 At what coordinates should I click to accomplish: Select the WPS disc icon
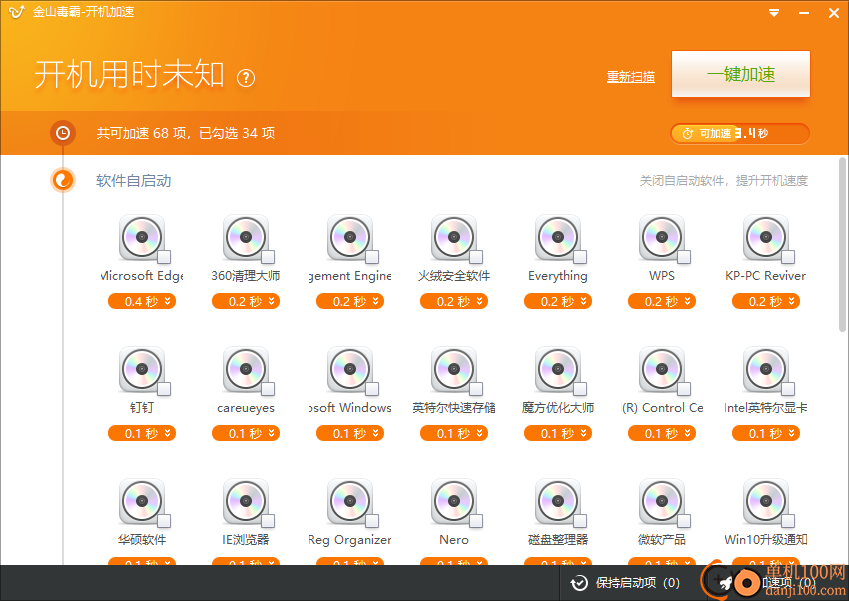662,237
